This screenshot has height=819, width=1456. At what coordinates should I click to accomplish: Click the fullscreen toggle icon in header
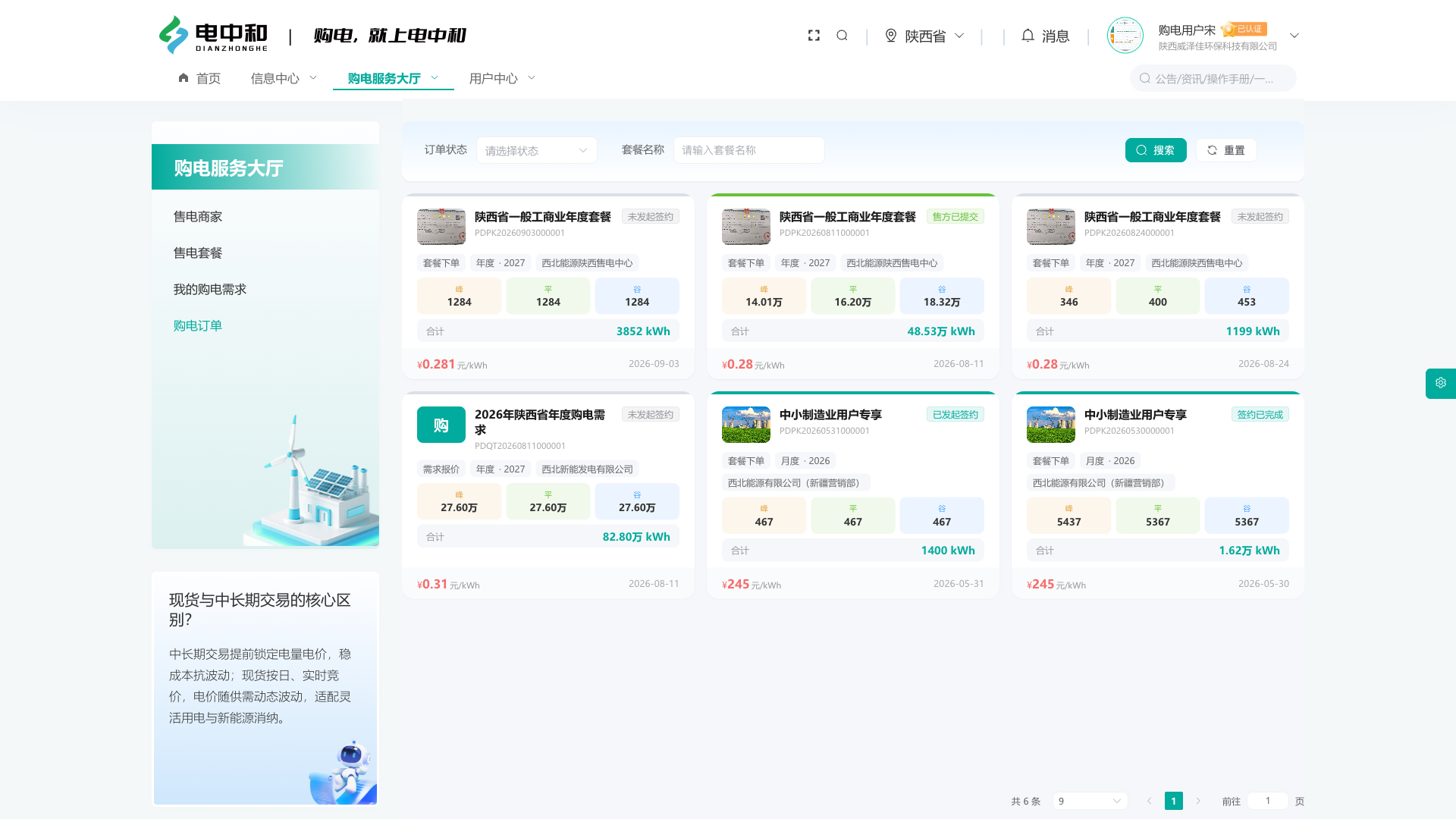(x=814, y=36)
